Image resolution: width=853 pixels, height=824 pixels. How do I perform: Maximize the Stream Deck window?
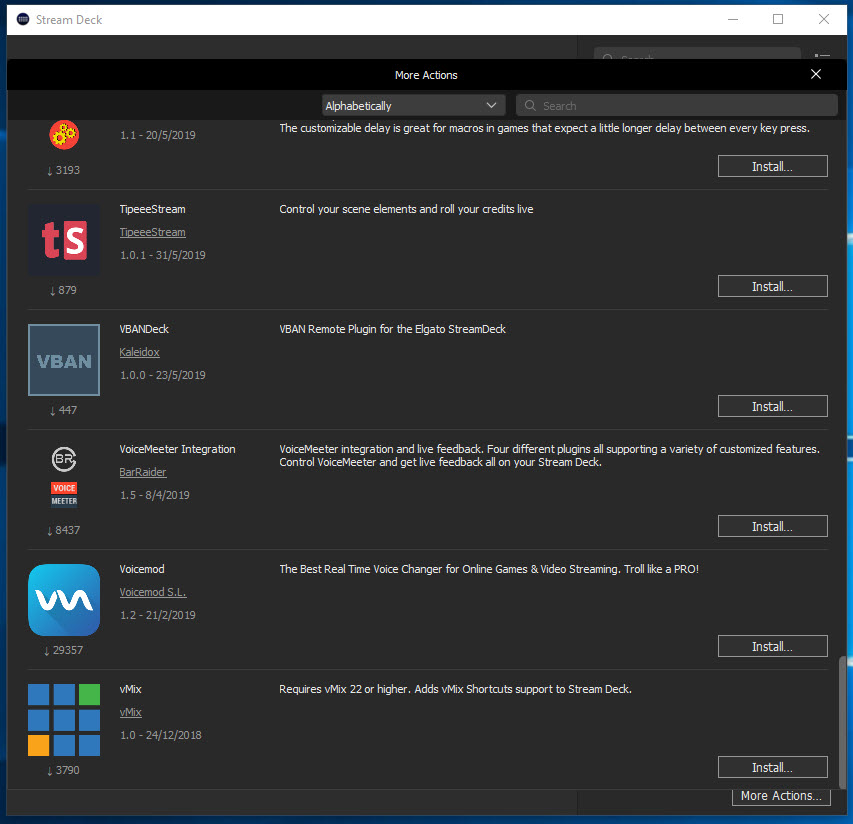pos(778,20)
